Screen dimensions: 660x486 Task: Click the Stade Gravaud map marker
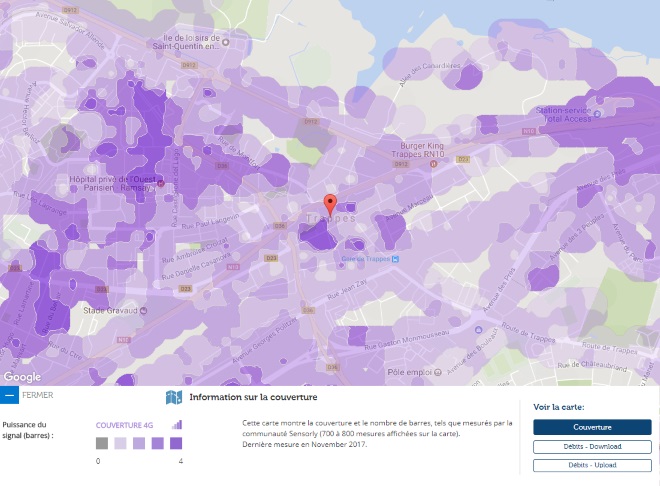click(x=142, y=309)
